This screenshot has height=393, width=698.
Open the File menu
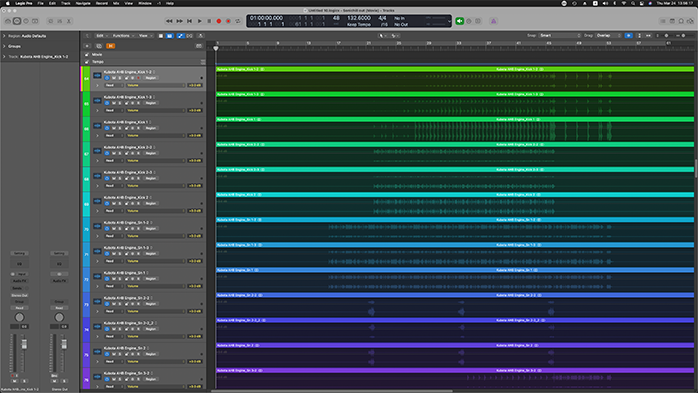(41, 3)
